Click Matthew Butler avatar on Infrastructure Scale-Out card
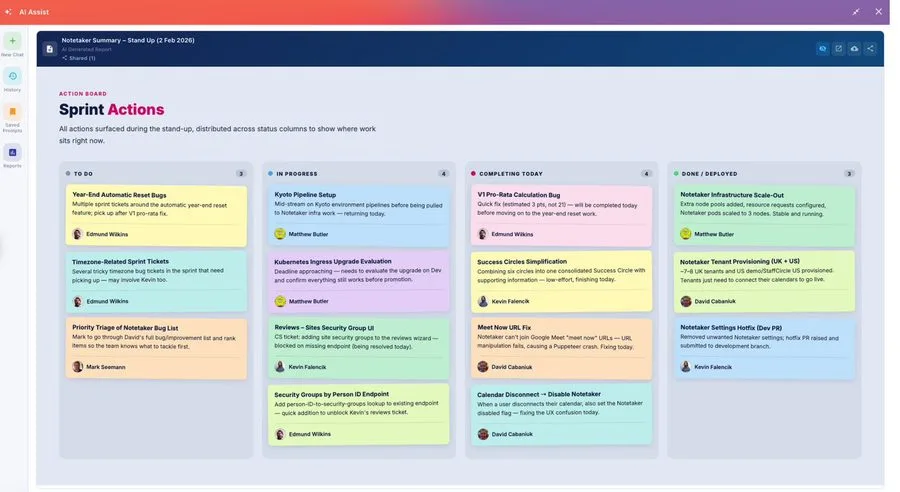This screenshot has height=492, width=900. (x=685, y=234)
